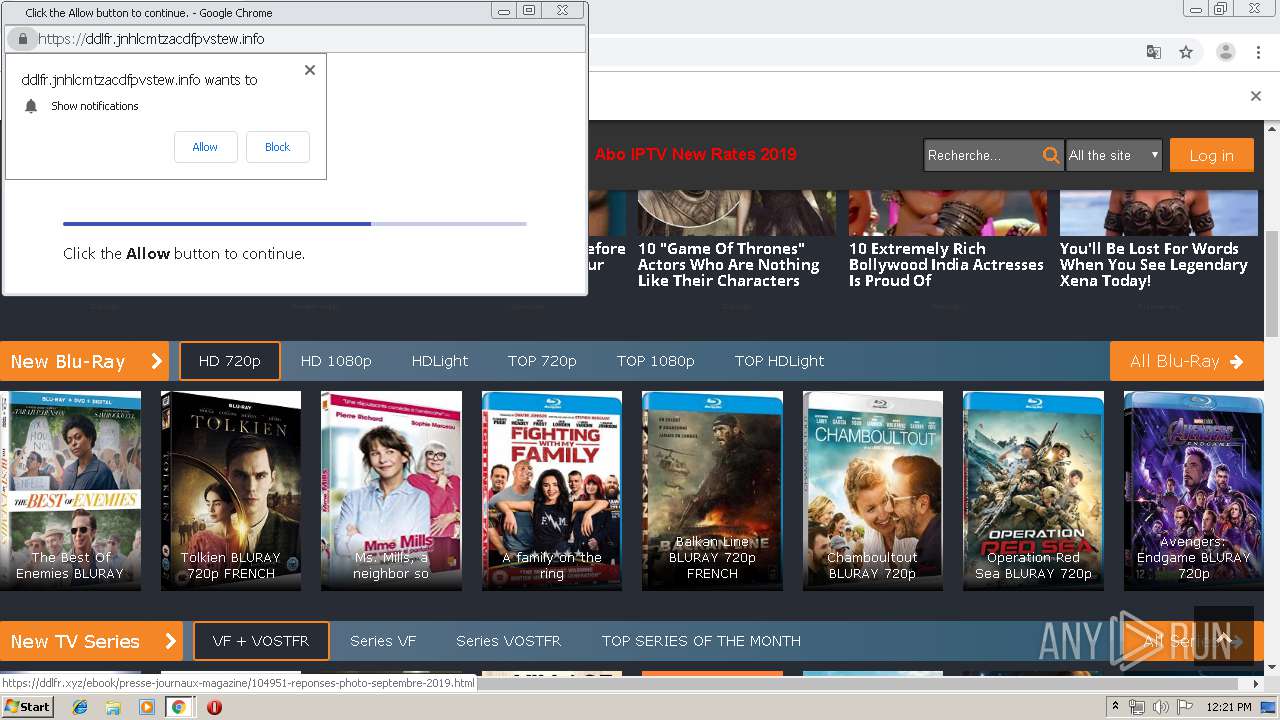Click the red Opera-style taskbar icon
Viewport: 1280px width, 720px height.
click(214, 707)
